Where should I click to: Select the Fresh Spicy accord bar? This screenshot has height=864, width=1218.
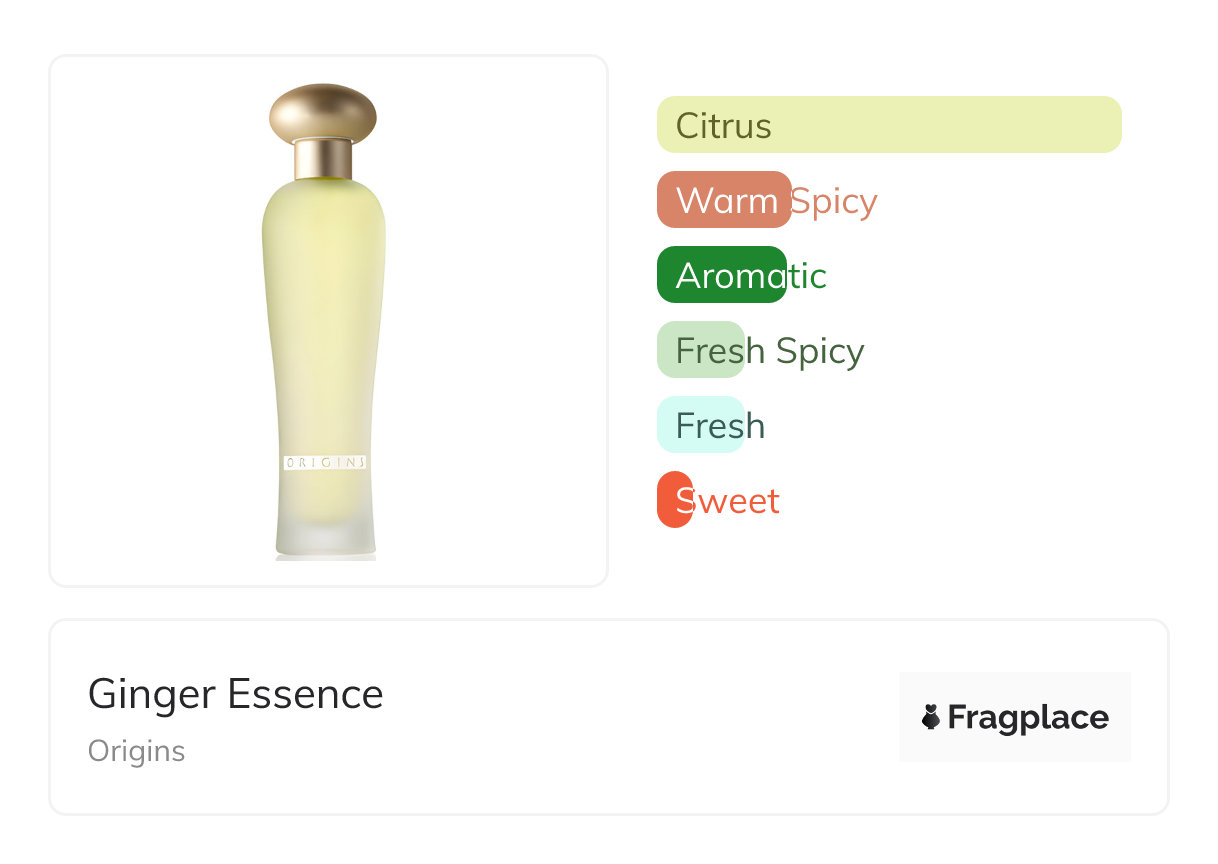(700, 350)
